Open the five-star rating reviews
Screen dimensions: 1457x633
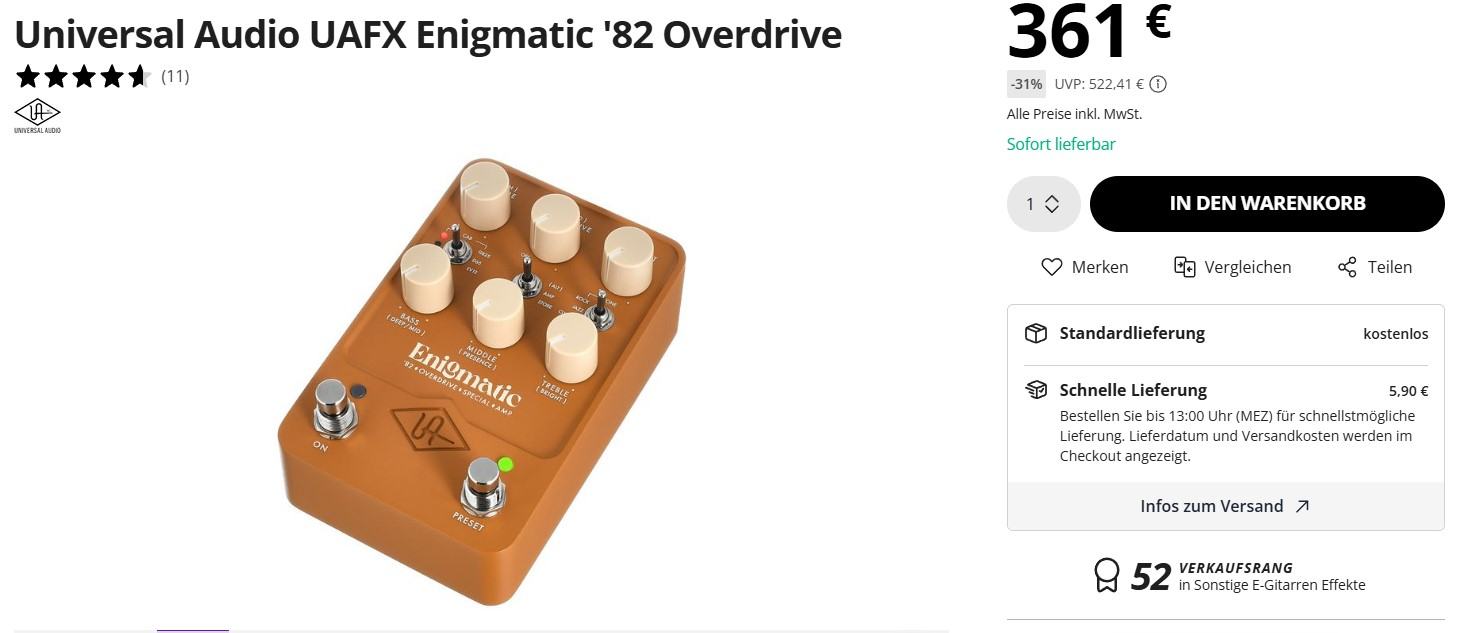(82, 76)
